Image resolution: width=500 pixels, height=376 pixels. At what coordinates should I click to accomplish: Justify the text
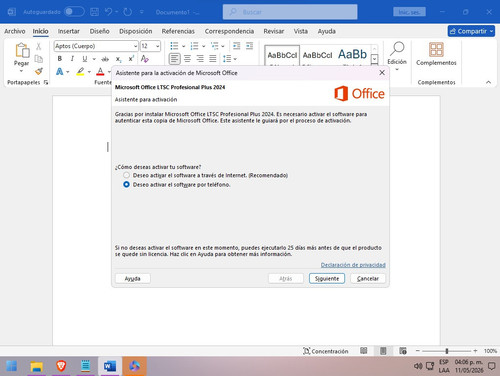tap(213, 59)
